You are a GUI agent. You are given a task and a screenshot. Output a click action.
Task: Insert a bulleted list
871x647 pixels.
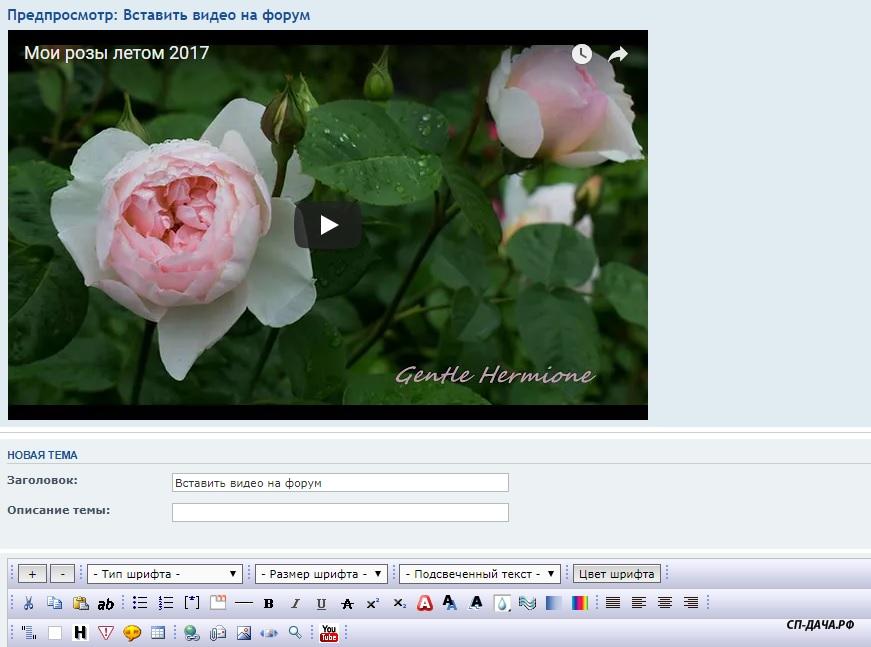[140, 603]
